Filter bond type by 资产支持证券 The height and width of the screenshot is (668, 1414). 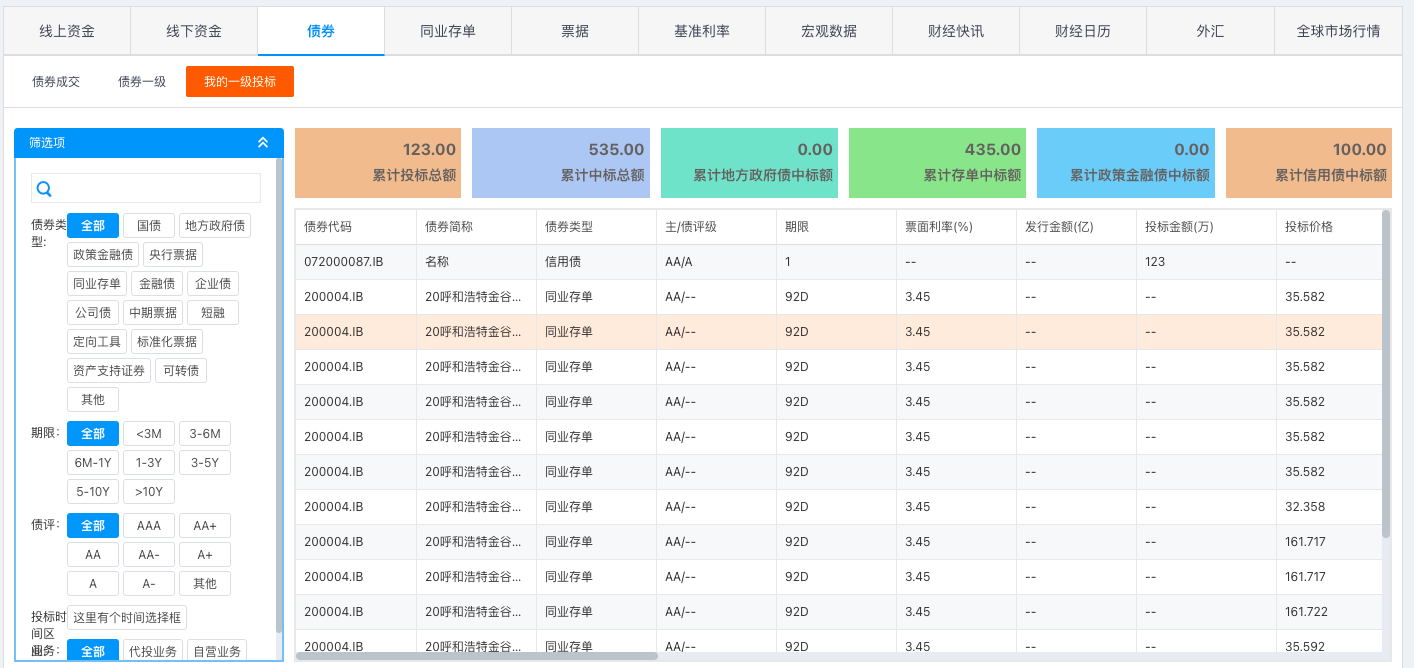(x=109, y=371)
